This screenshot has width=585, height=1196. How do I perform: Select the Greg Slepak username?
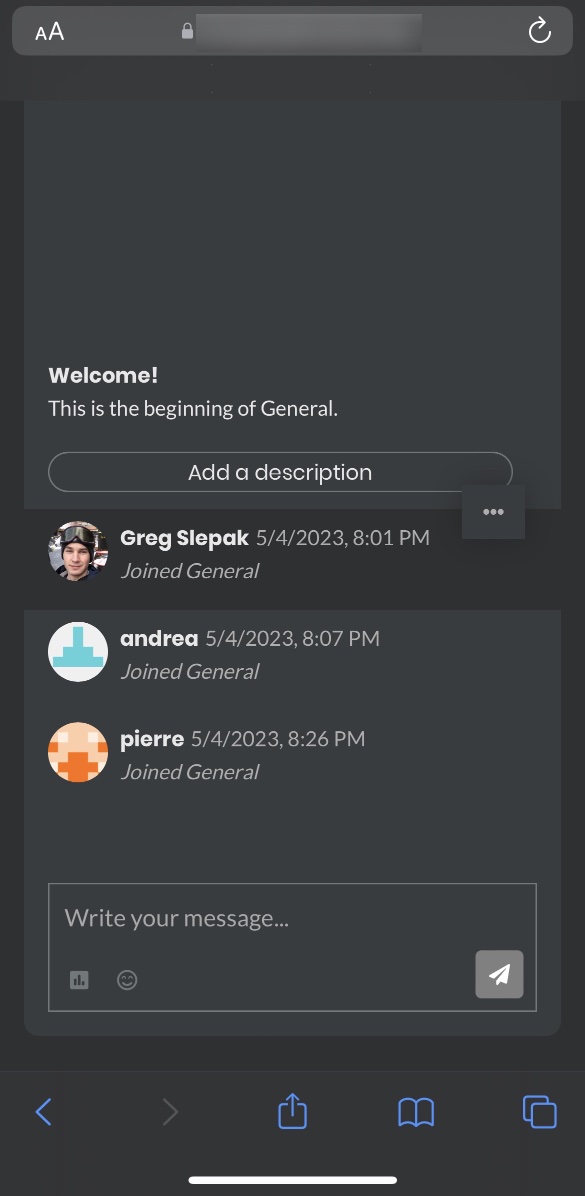[184, 537]
